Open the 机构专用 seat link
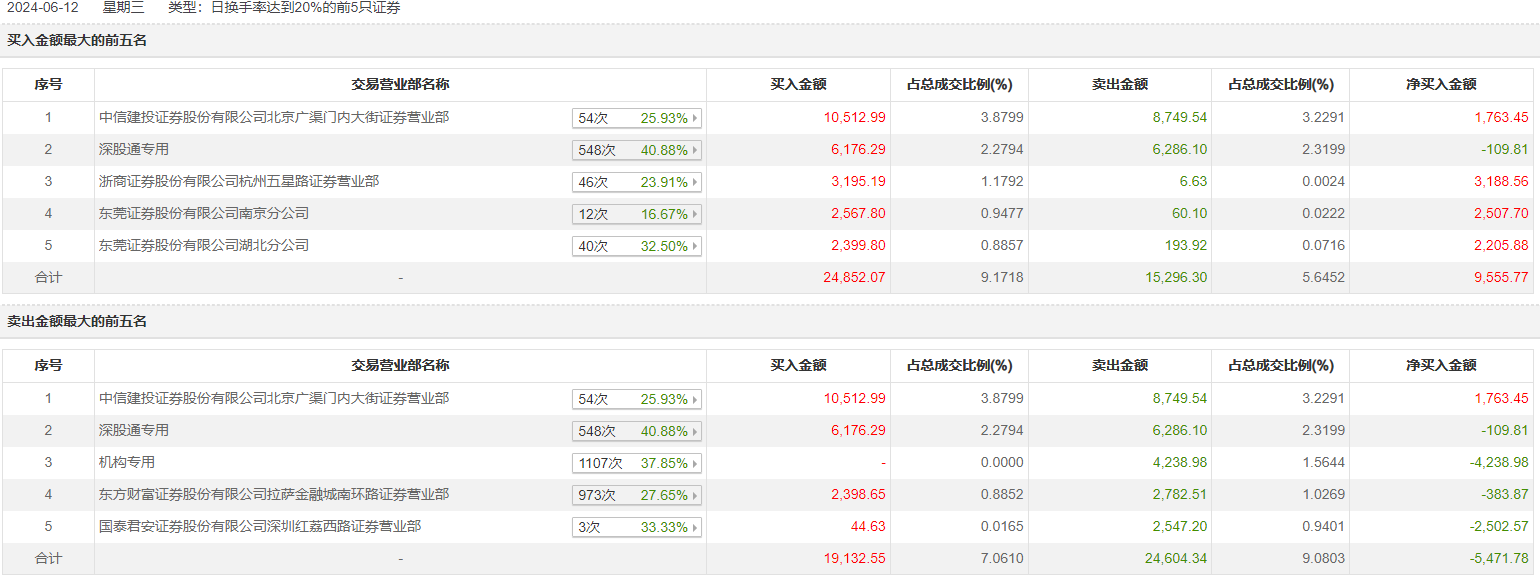The height and width of the screenshot is (580, 1540). coord(127,463)
